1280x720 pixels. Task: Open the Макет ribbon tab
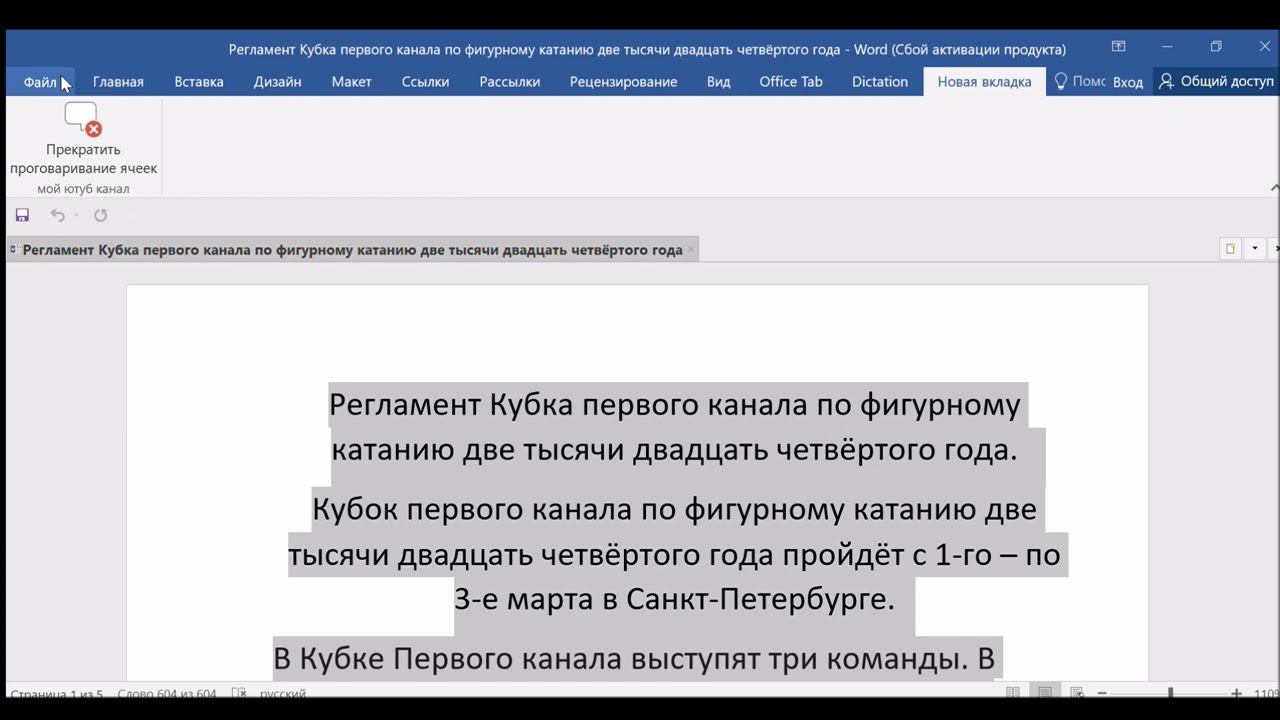click(x=351, y=82)
